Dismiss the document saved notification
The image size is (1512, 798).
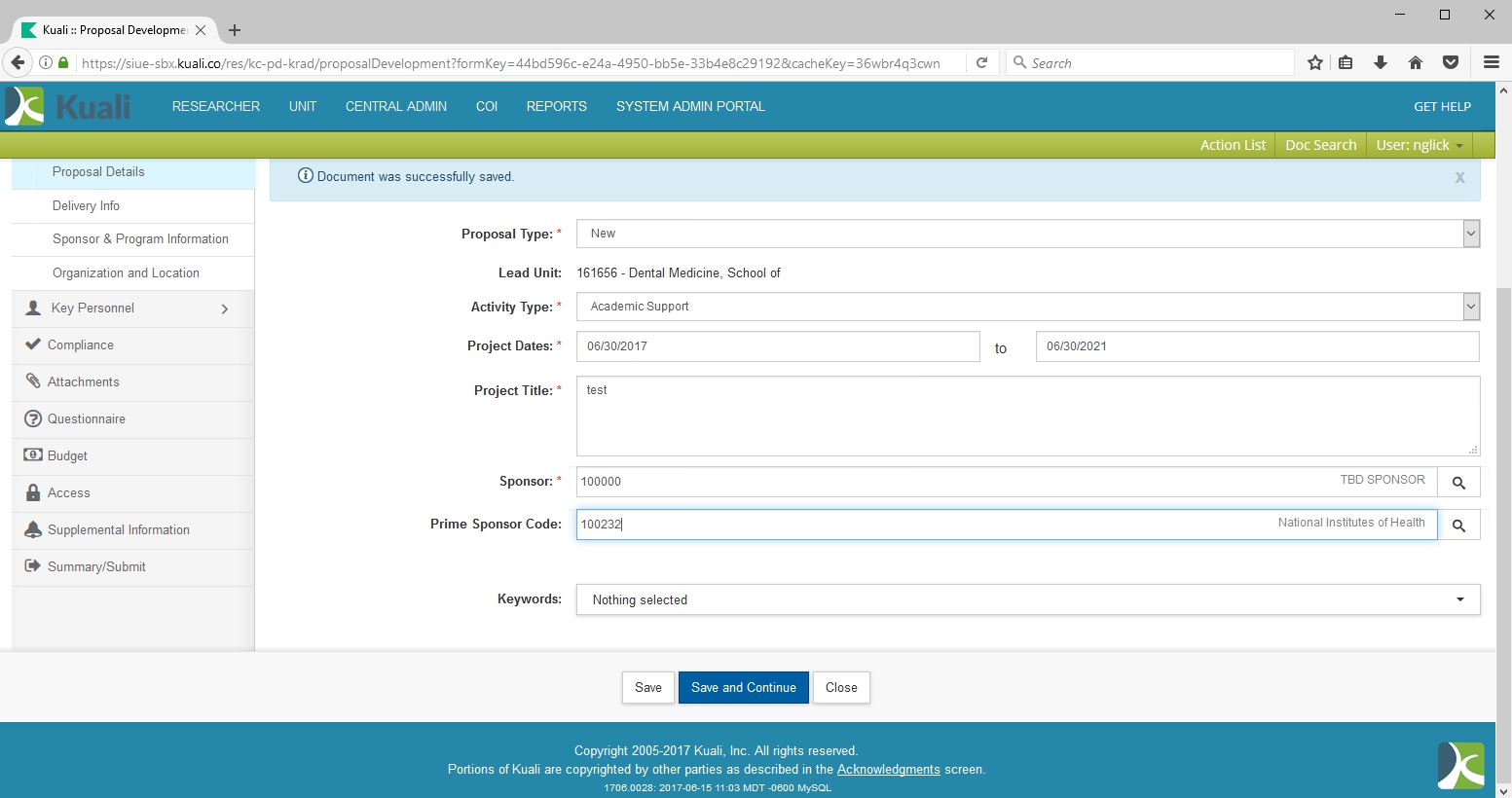1459,177
